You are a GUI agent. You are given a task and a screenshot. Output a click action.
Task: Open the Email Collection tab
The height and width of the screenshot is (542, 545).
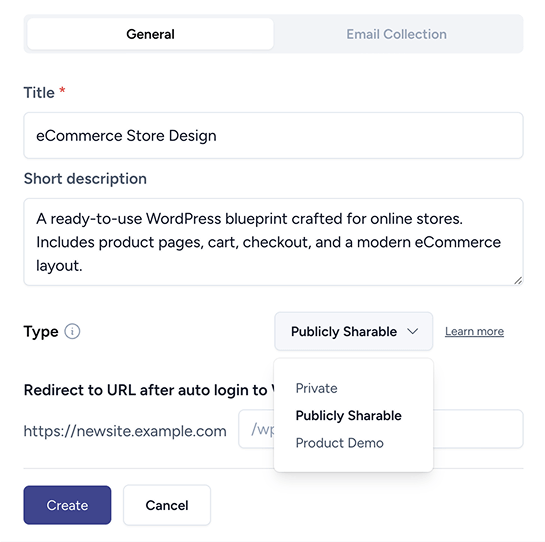coord(397,34)
